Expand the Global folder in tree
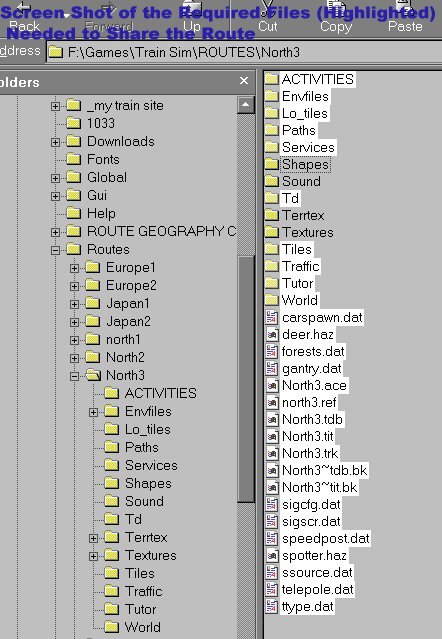The height and width of the screenshot is (639, 442). click(x=55, y=178)
